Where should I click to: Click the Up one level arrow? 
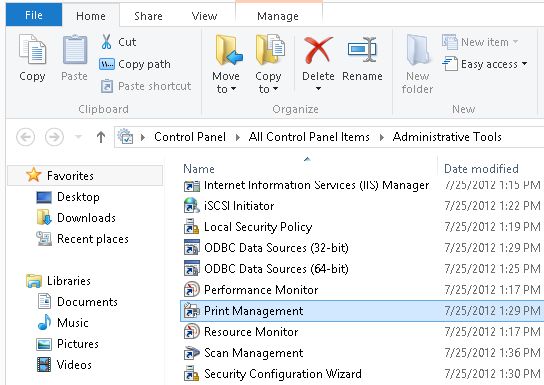[x=101, y=137]
